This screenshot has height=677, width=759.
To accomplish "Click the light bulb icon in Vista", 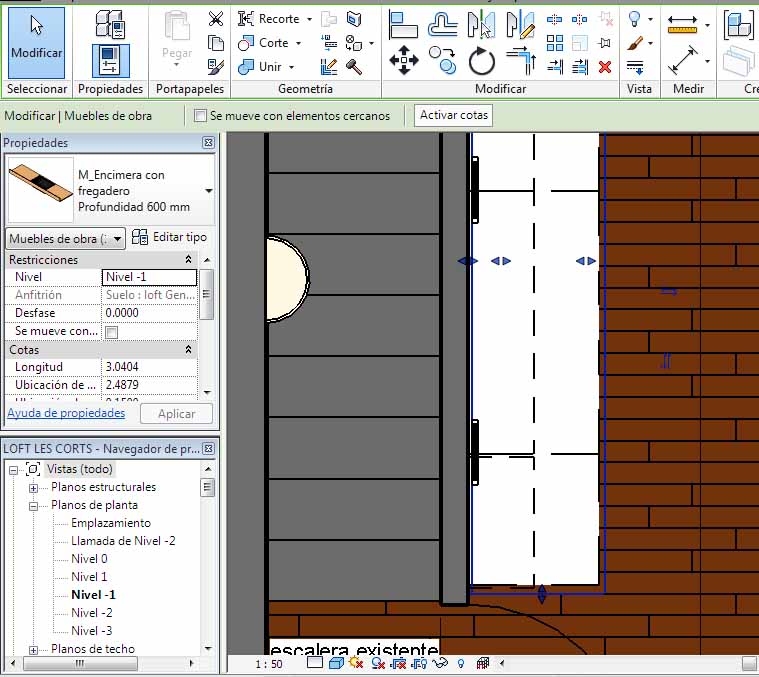I will (634, 19).
